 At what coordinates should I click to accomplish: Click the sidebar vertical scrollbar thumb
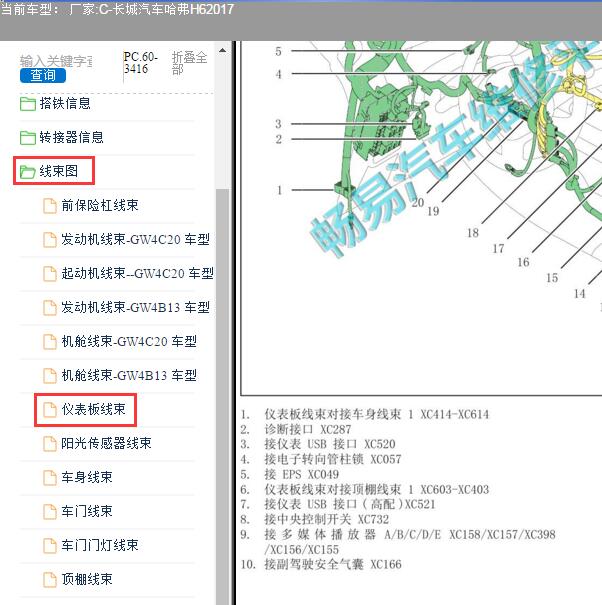pyautogui.click(x=223, y=397)
